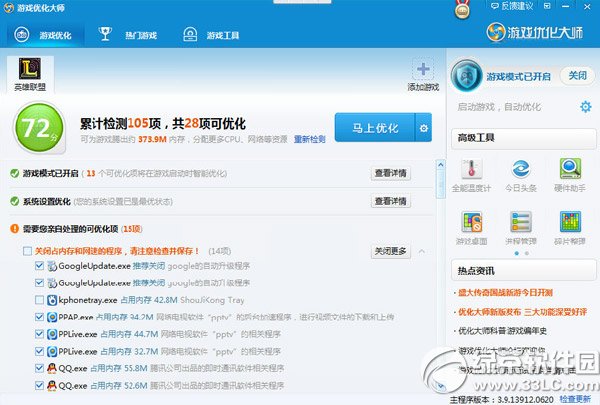Open the 全能温度计 tool
600x405 pixels.
coord(471,175)
